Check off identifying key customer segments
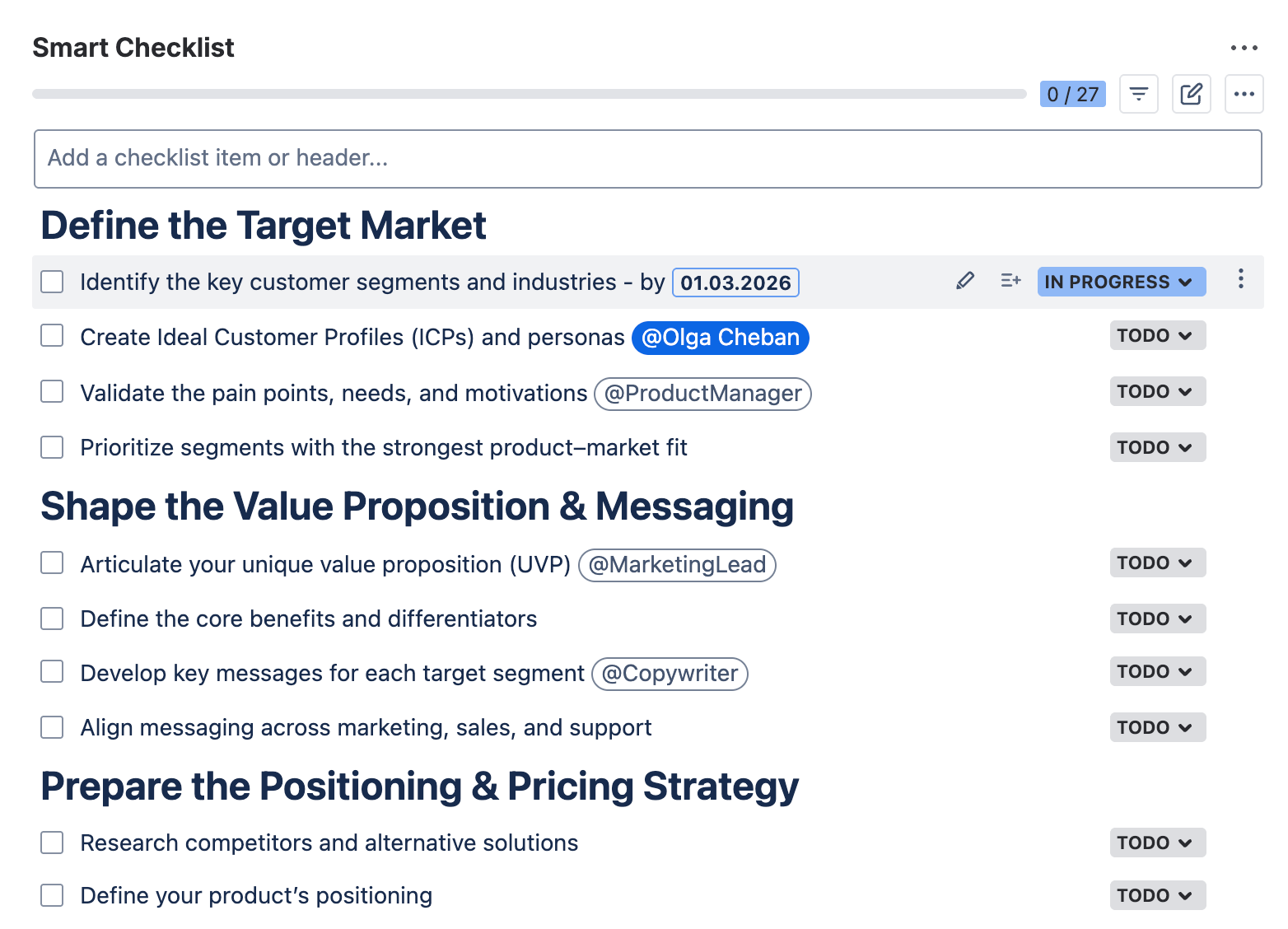Image resolution: width=1288 pixels, height=929 pixels. tap(51, 281)
